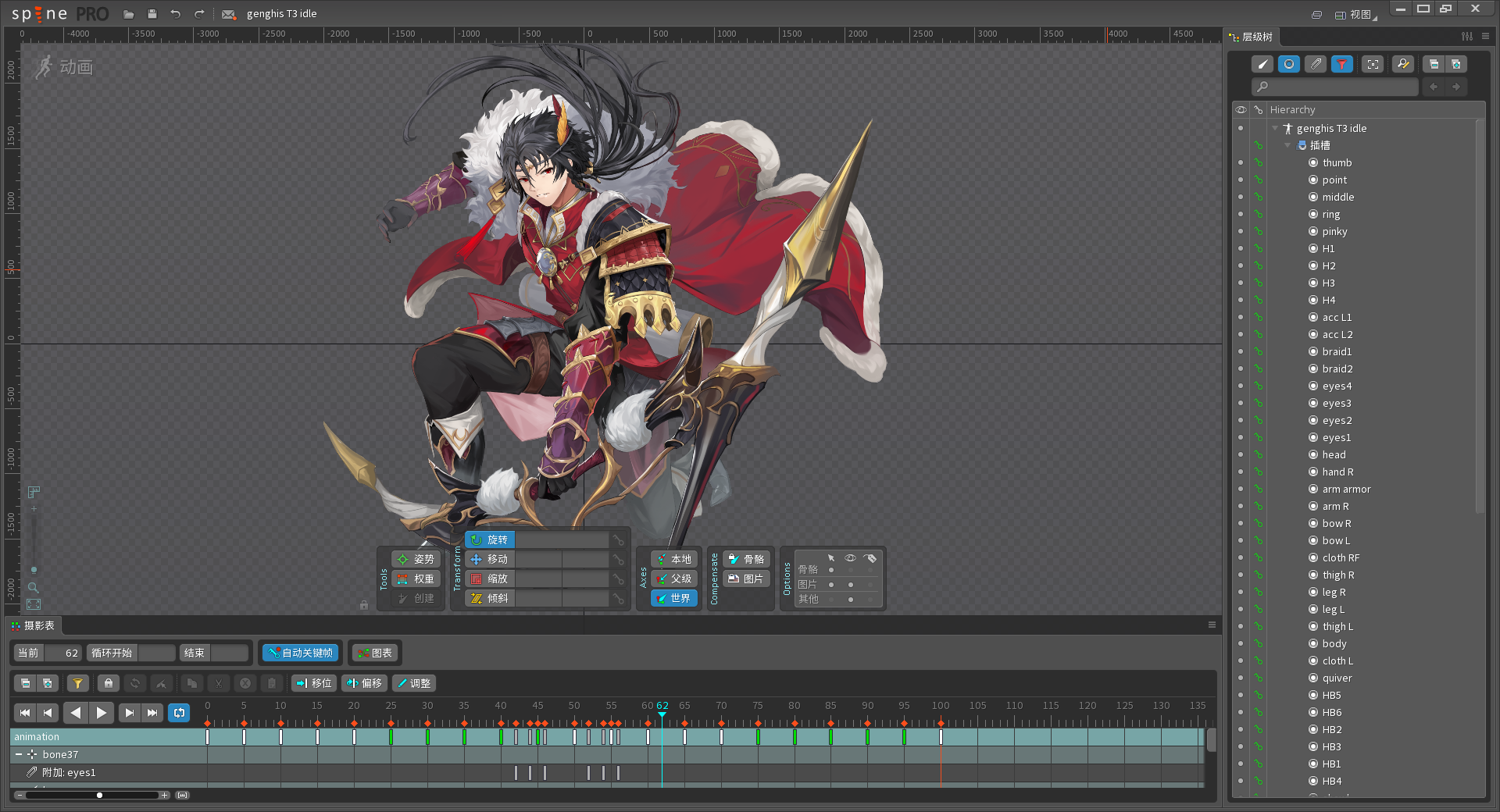Select 本地 local axes

(x=673, y=559)
